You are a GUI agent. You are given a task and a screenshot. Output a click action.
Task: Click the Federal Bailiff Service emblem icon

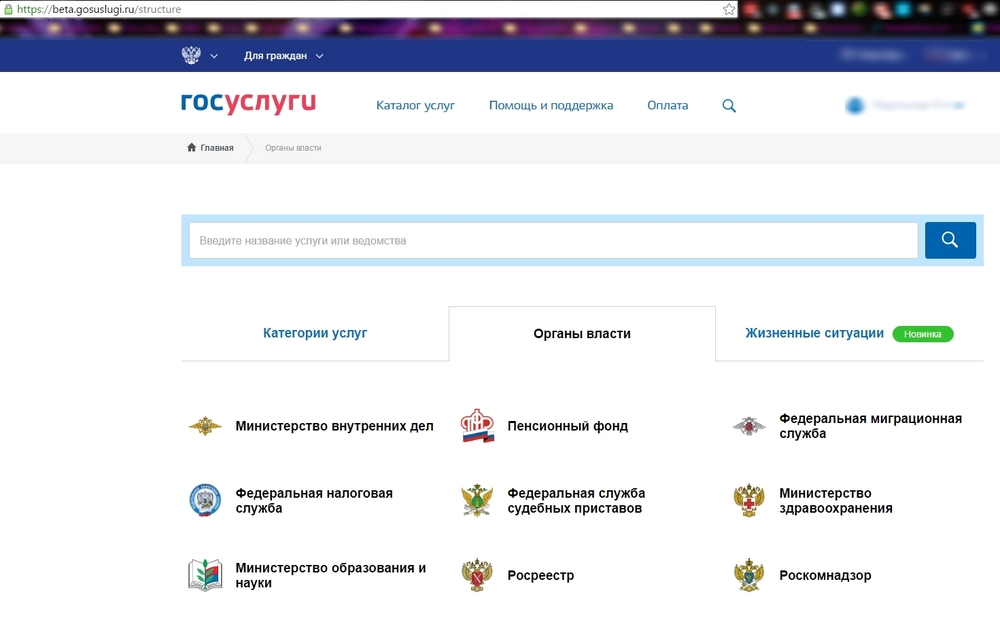point(477,500)
